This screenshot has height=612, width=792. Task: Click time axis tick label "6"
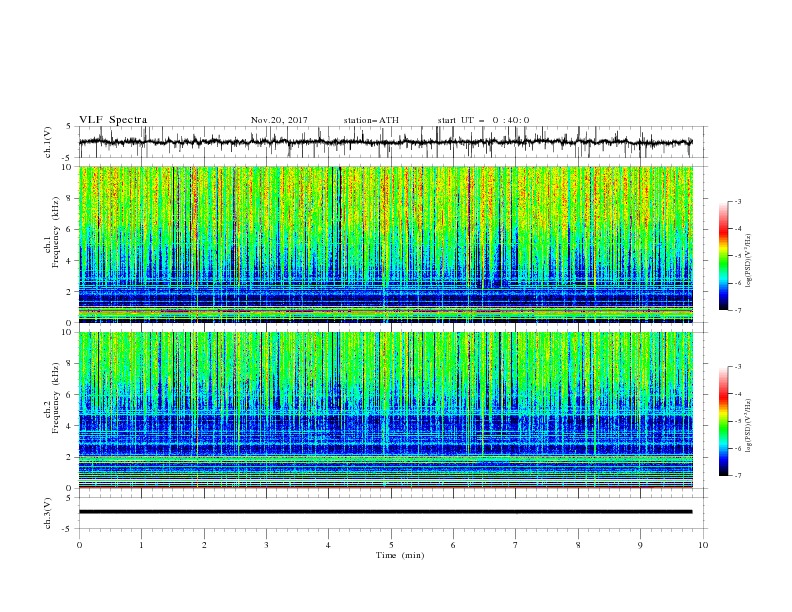point(453,545)
